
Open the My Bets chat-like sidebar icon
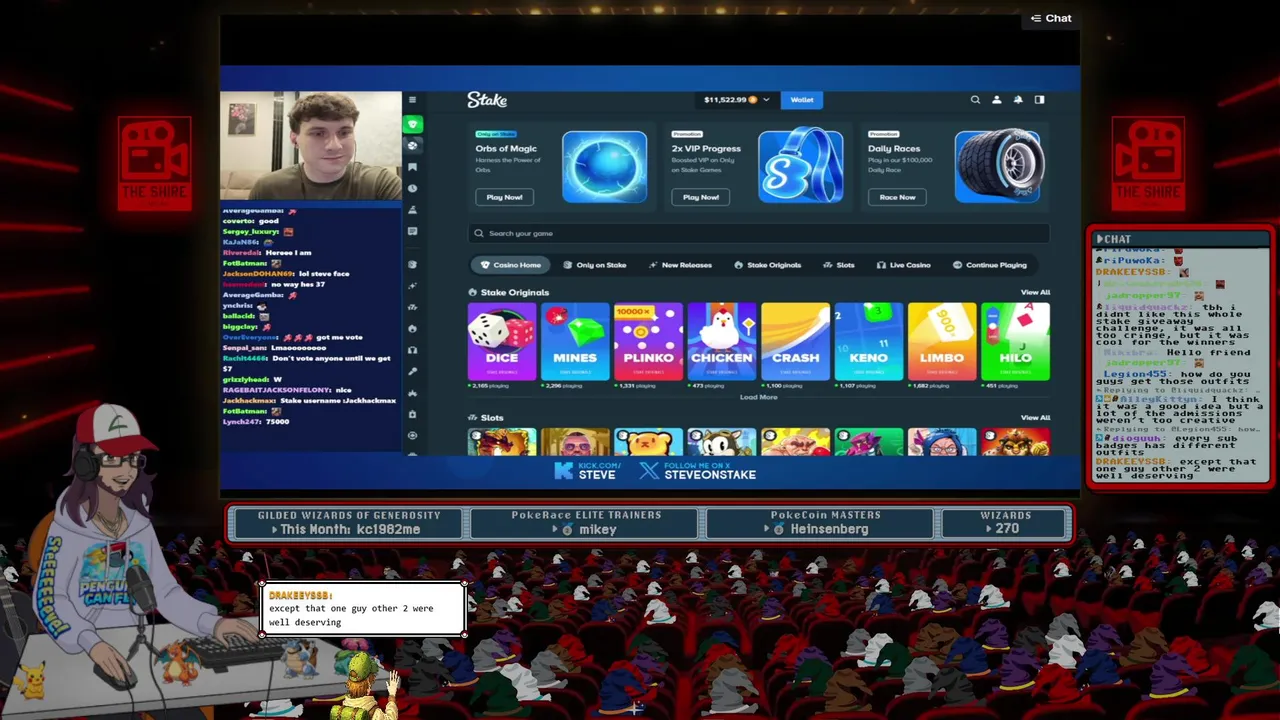412,231
